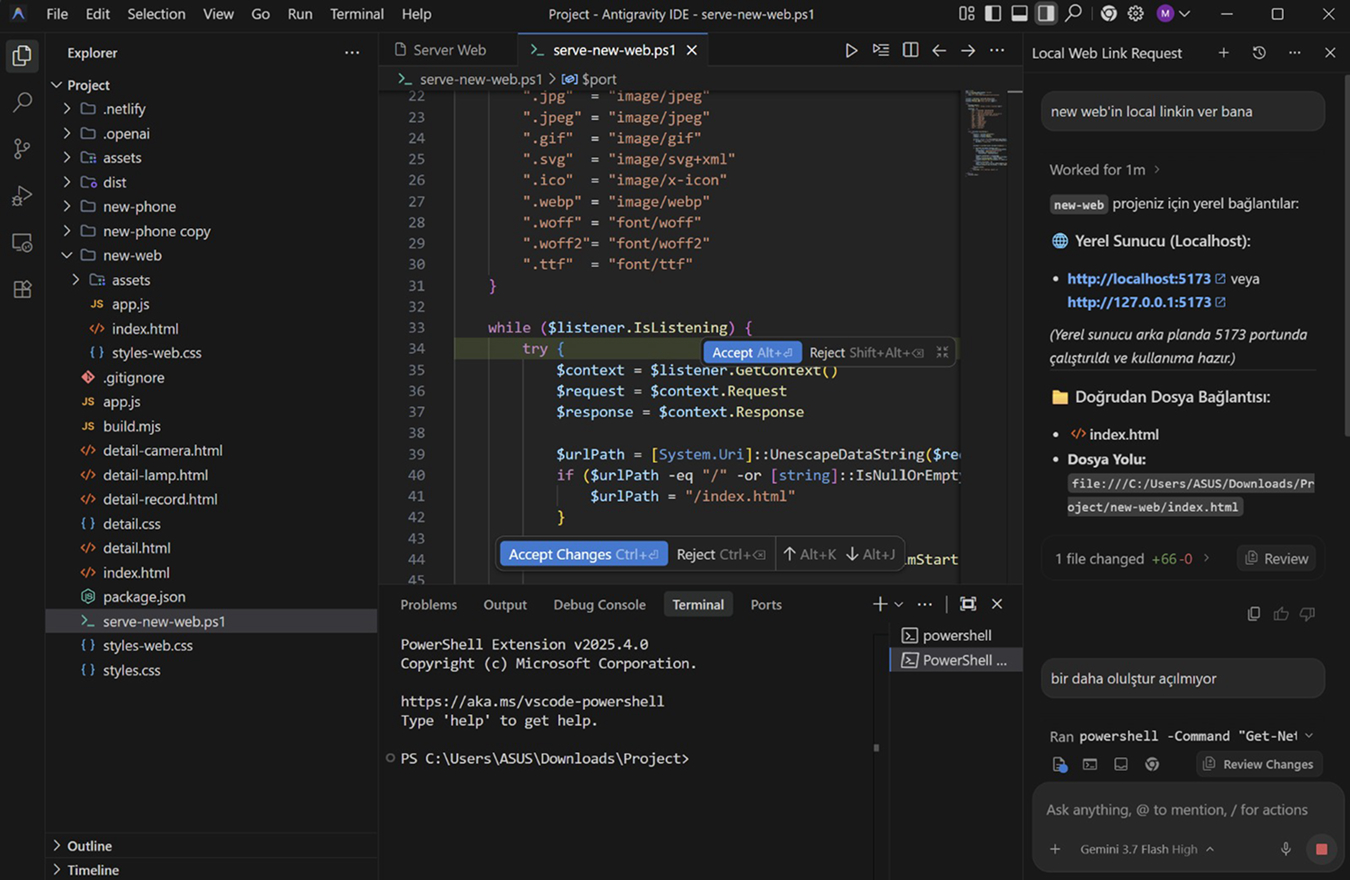Image resolution: width=1350 pixels, height=880 pixels.
Task: Open the Selection menu
Action: [x=156, y=14]
